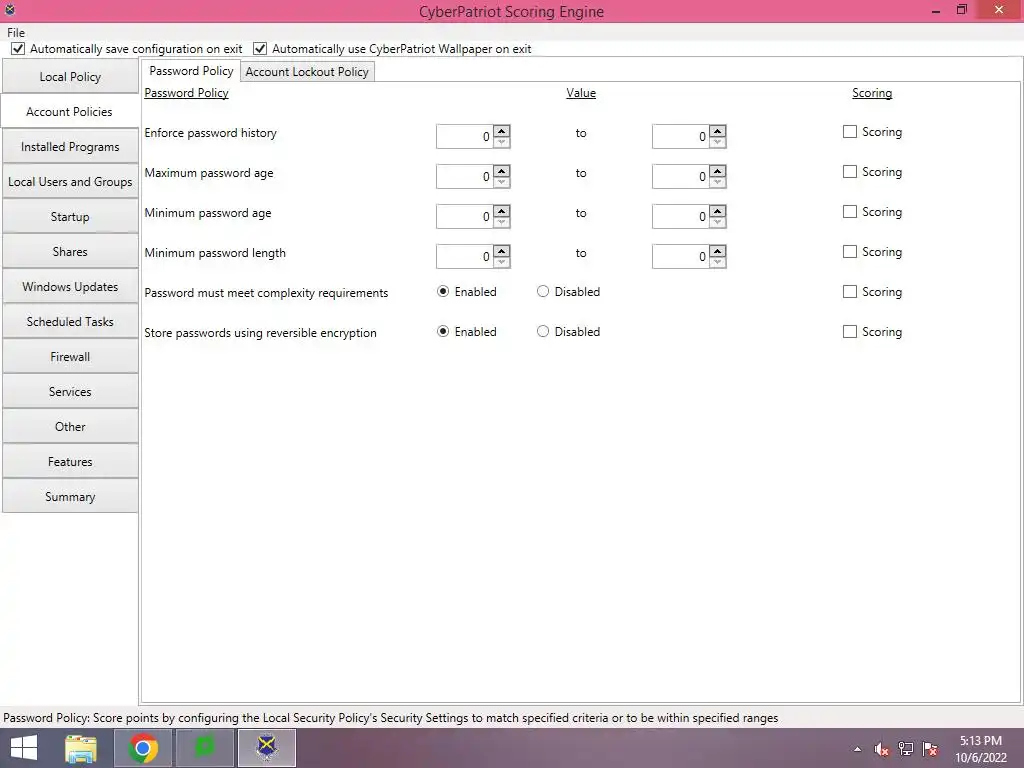Open the Local Policy section
1024x768 pixels.
point(70,76)
